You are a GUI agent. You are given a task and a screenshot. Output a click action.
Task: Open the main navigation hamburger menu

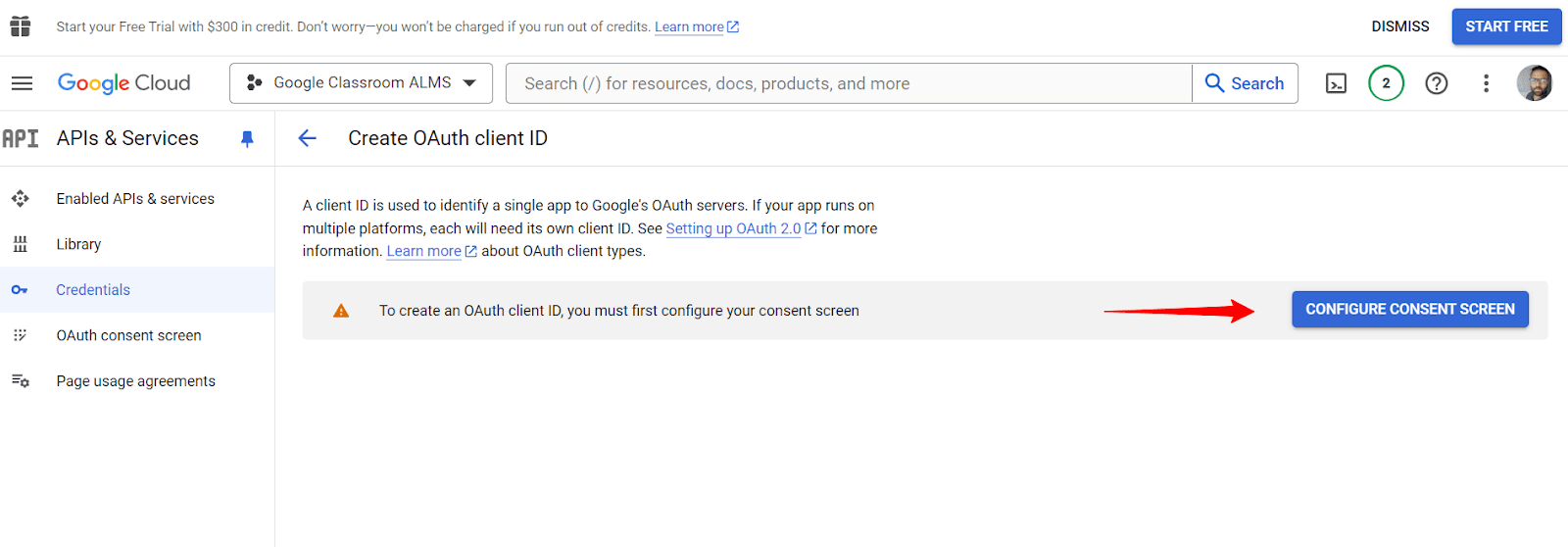22,83
